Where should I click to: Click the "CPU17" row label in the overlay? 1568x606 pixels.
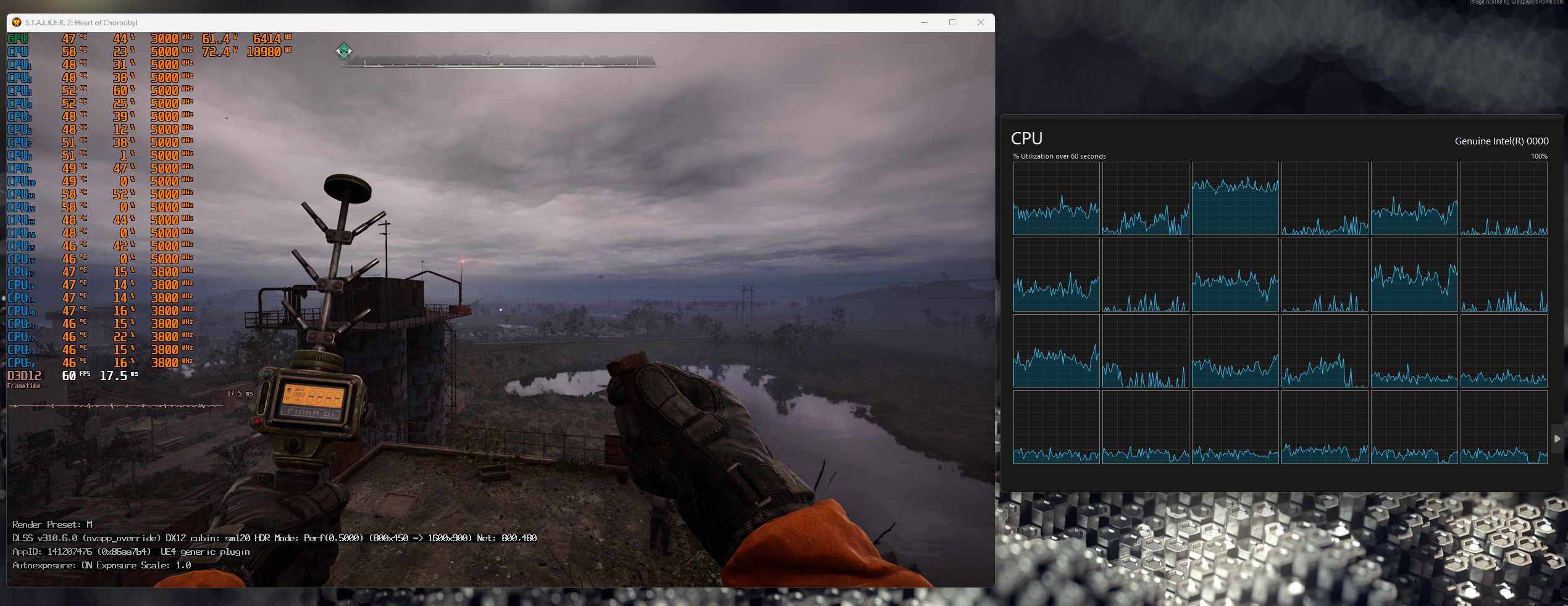click(22, 272)
